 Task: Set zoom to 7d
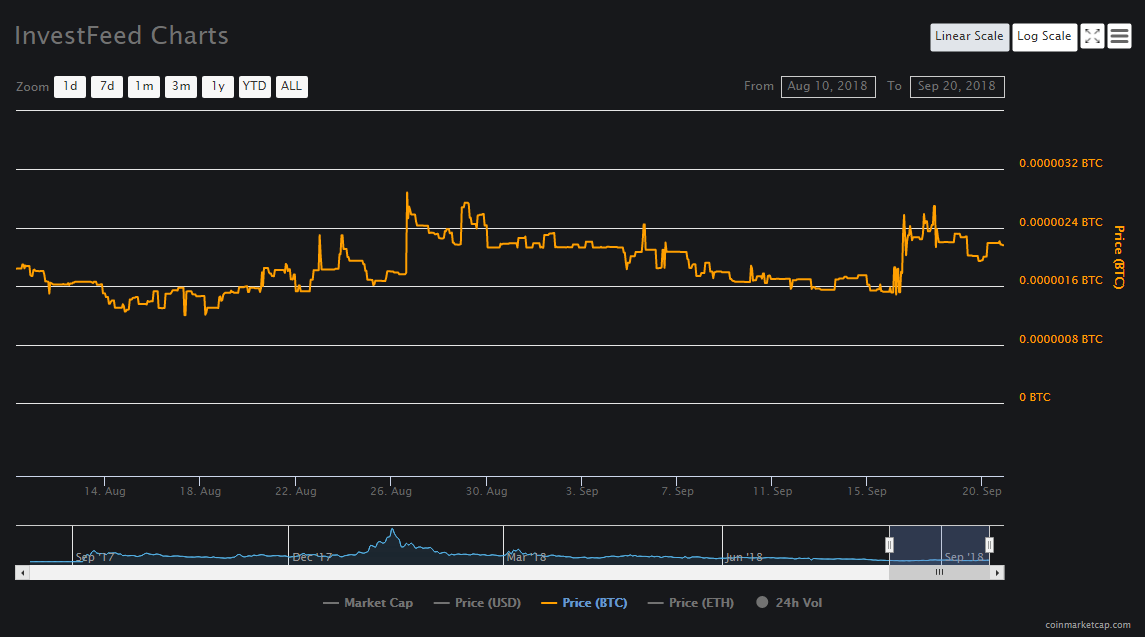(107, 86)
